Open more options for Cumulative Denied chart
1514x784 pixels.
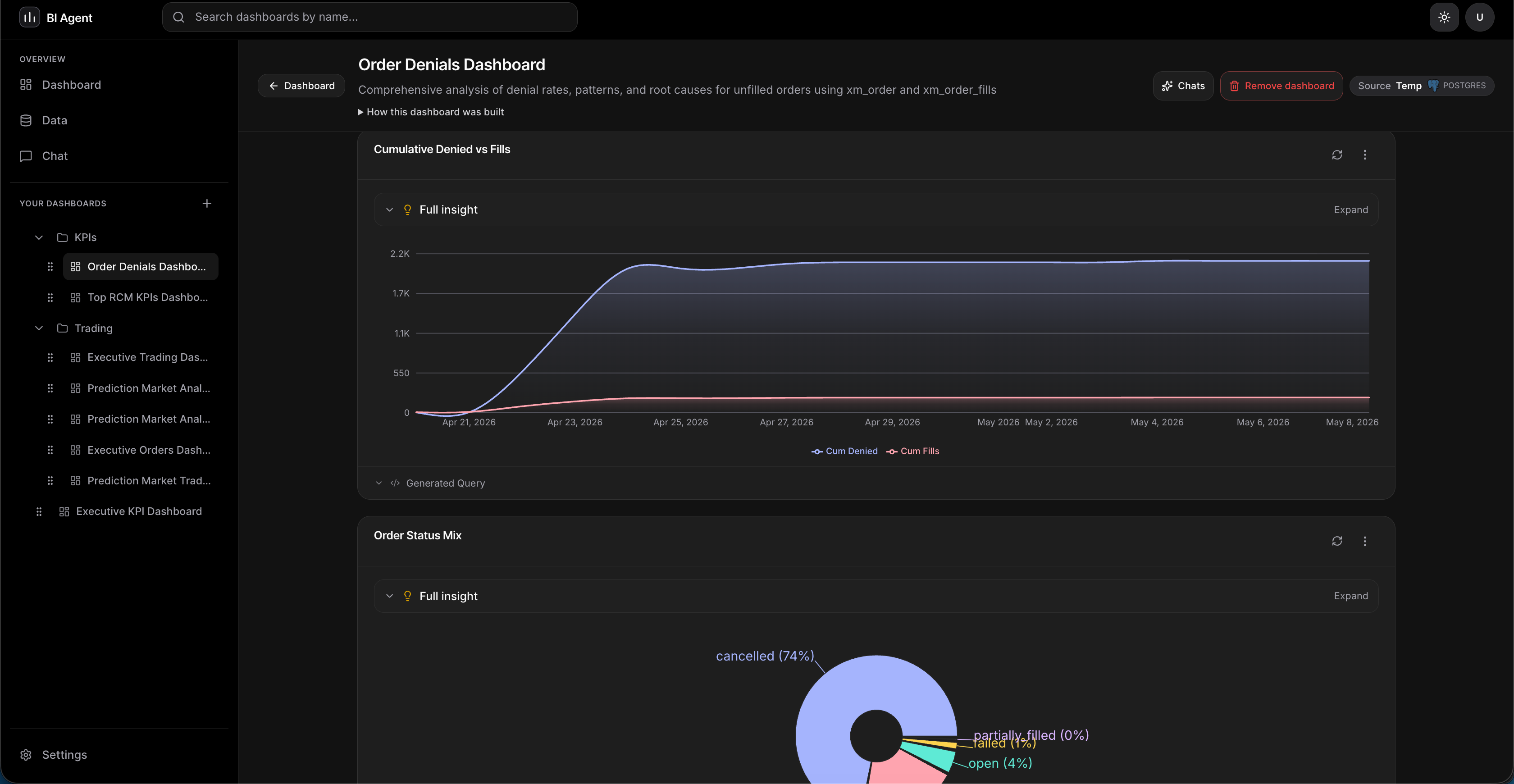[1365, 155]
